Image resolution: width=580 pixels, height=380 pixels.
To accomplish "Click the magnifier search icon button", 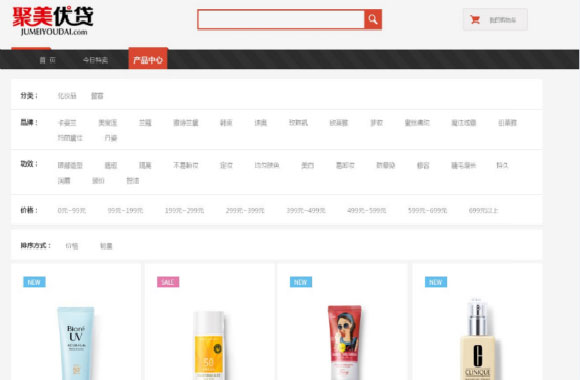I will click(373, 19).
